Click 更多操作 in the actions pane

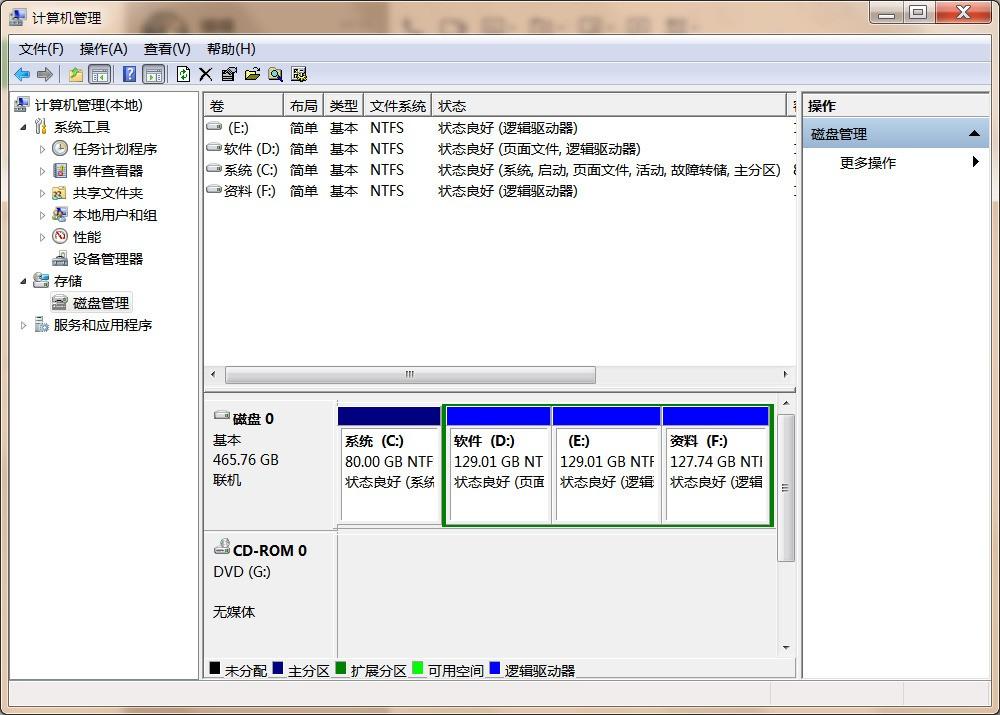[x=867, y=163]
